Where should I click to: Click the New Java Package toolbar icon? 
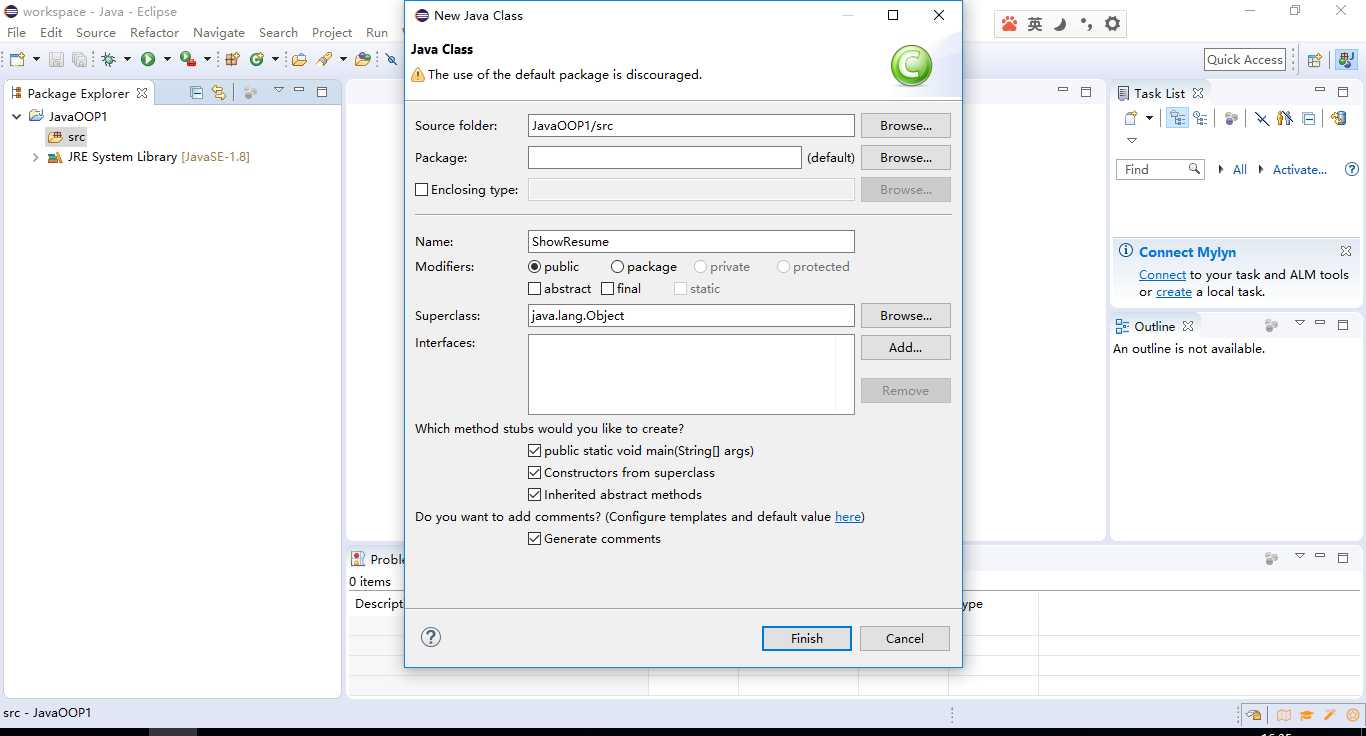tap(232, 60)
